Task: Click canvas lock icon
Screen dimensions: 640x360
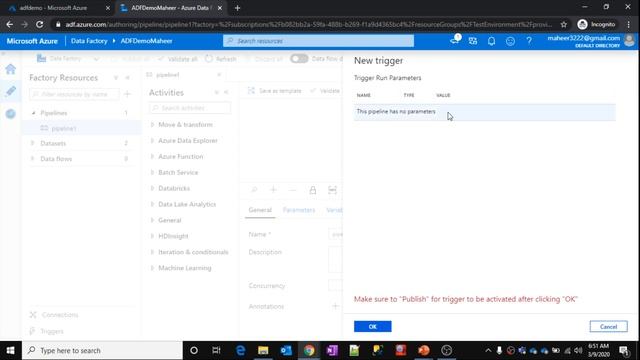Action: [x=313, y=190]
